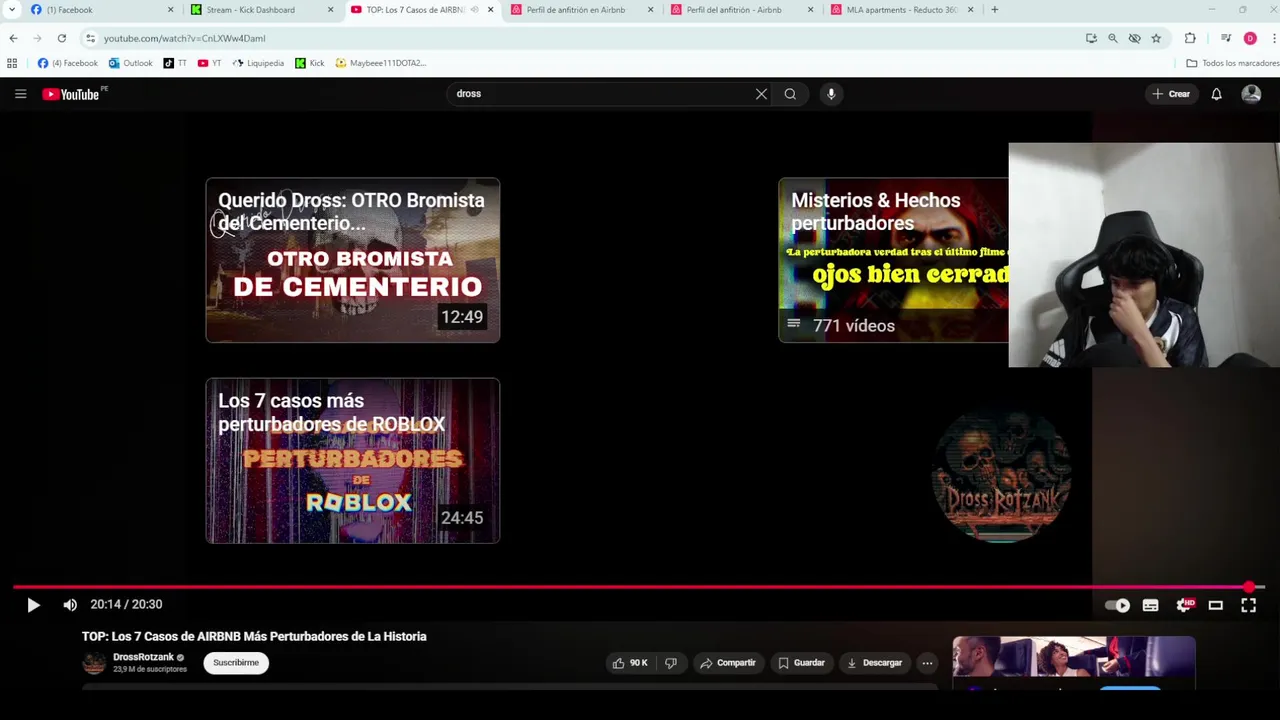Open the Crear menu

1171,94
